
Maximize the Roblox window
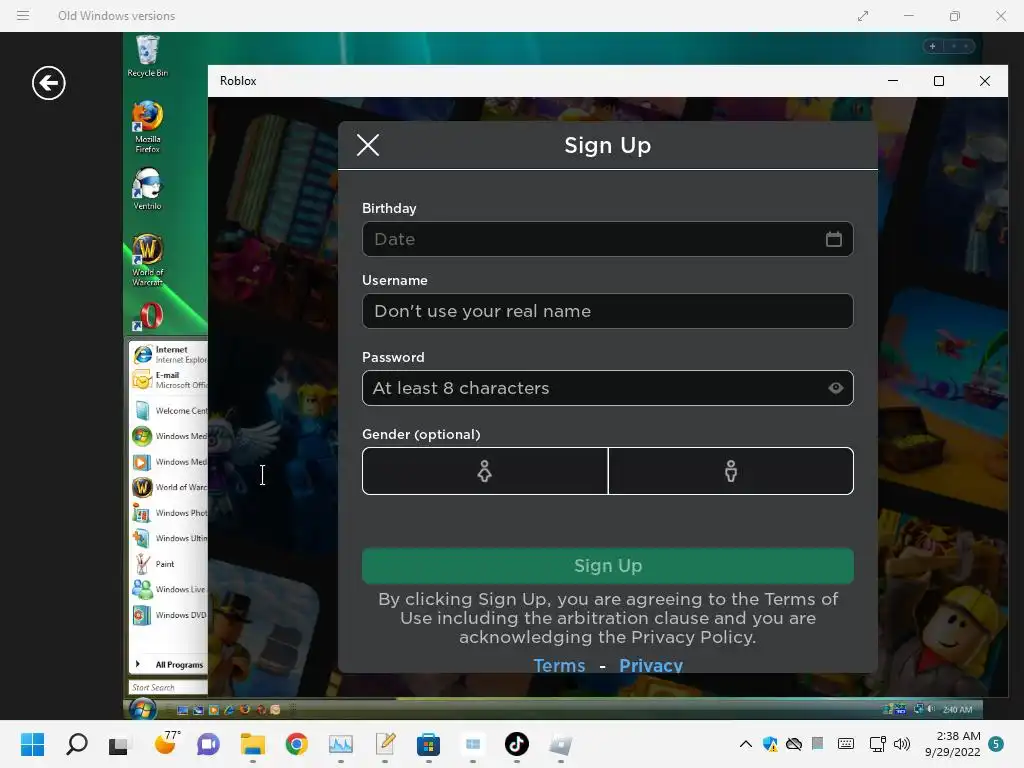coord(938,81)
